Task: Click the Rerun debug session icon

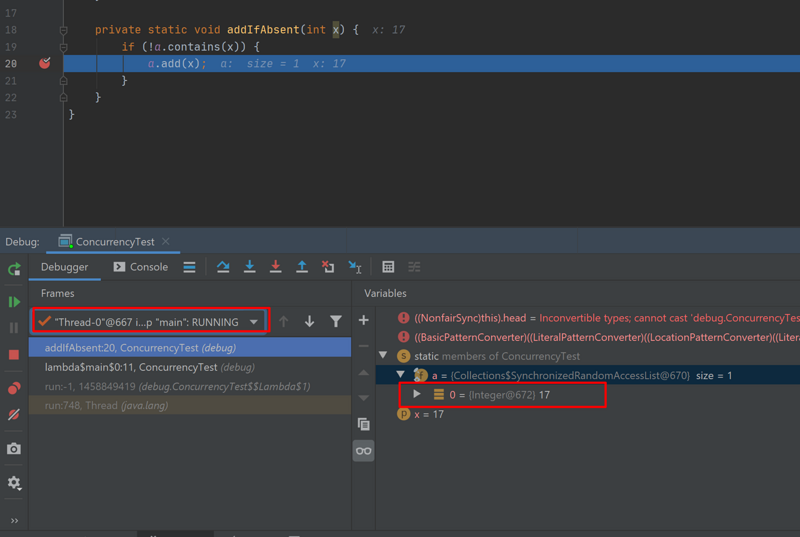Action: (14, 269)
